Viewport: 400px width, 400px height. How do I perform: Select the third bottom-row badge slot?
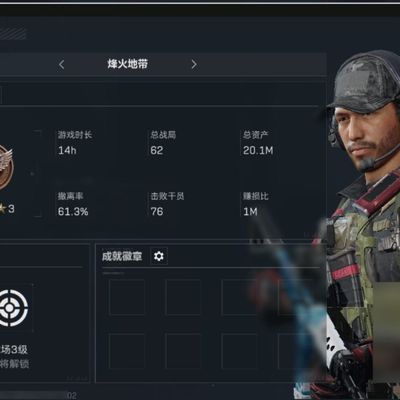(239, 351)
